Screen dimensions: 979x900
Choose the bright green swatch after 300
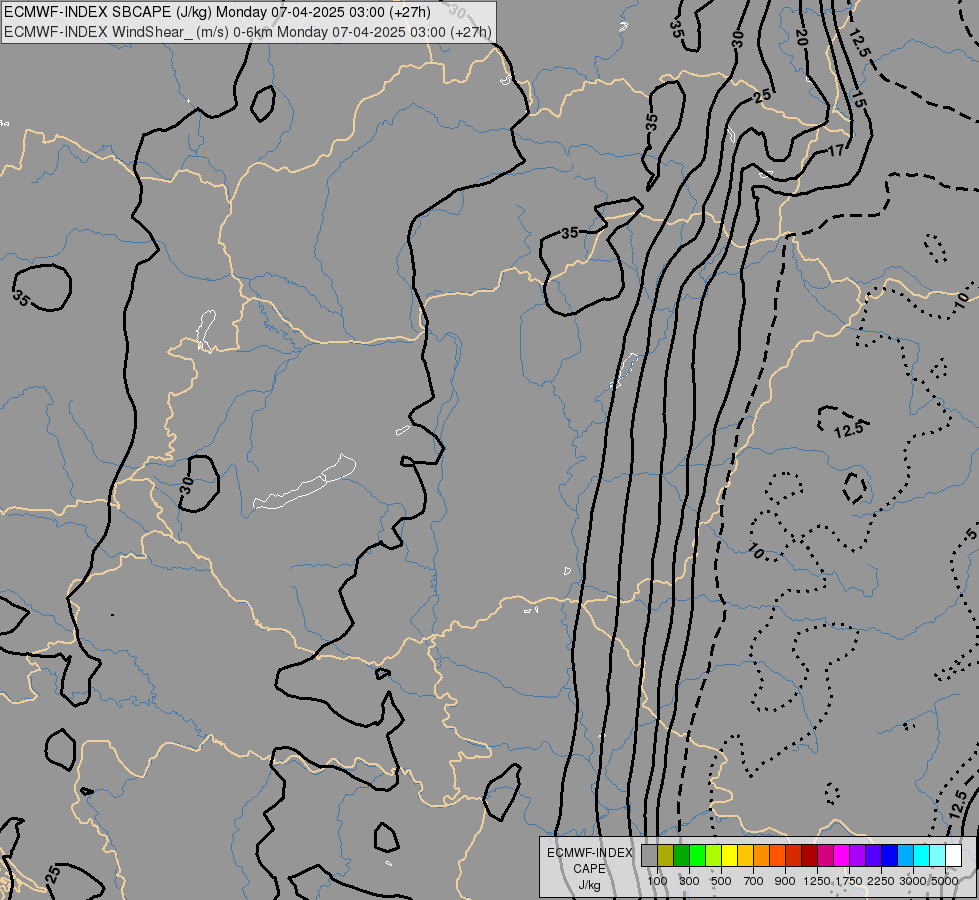pyautogui.click(x=697, y=856)
